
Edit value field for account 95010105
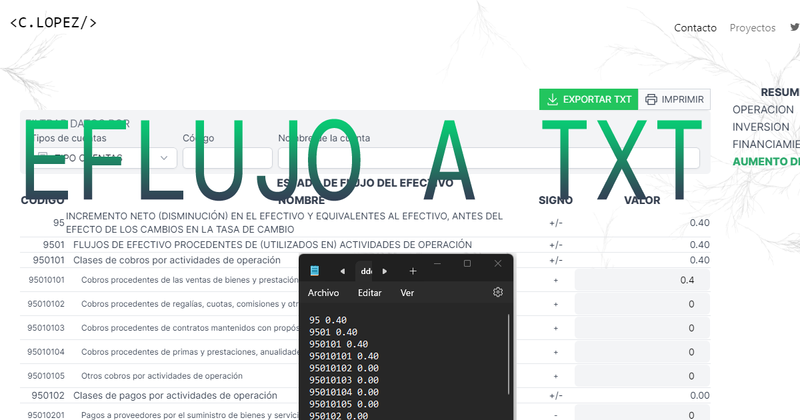click(642, 376)
